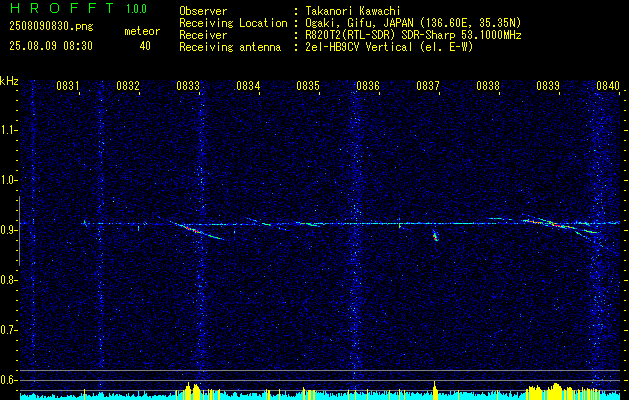Screen dimensions: 629x400
Task: Click the observer name Takanori Kawachi
Action: (353, 11)
